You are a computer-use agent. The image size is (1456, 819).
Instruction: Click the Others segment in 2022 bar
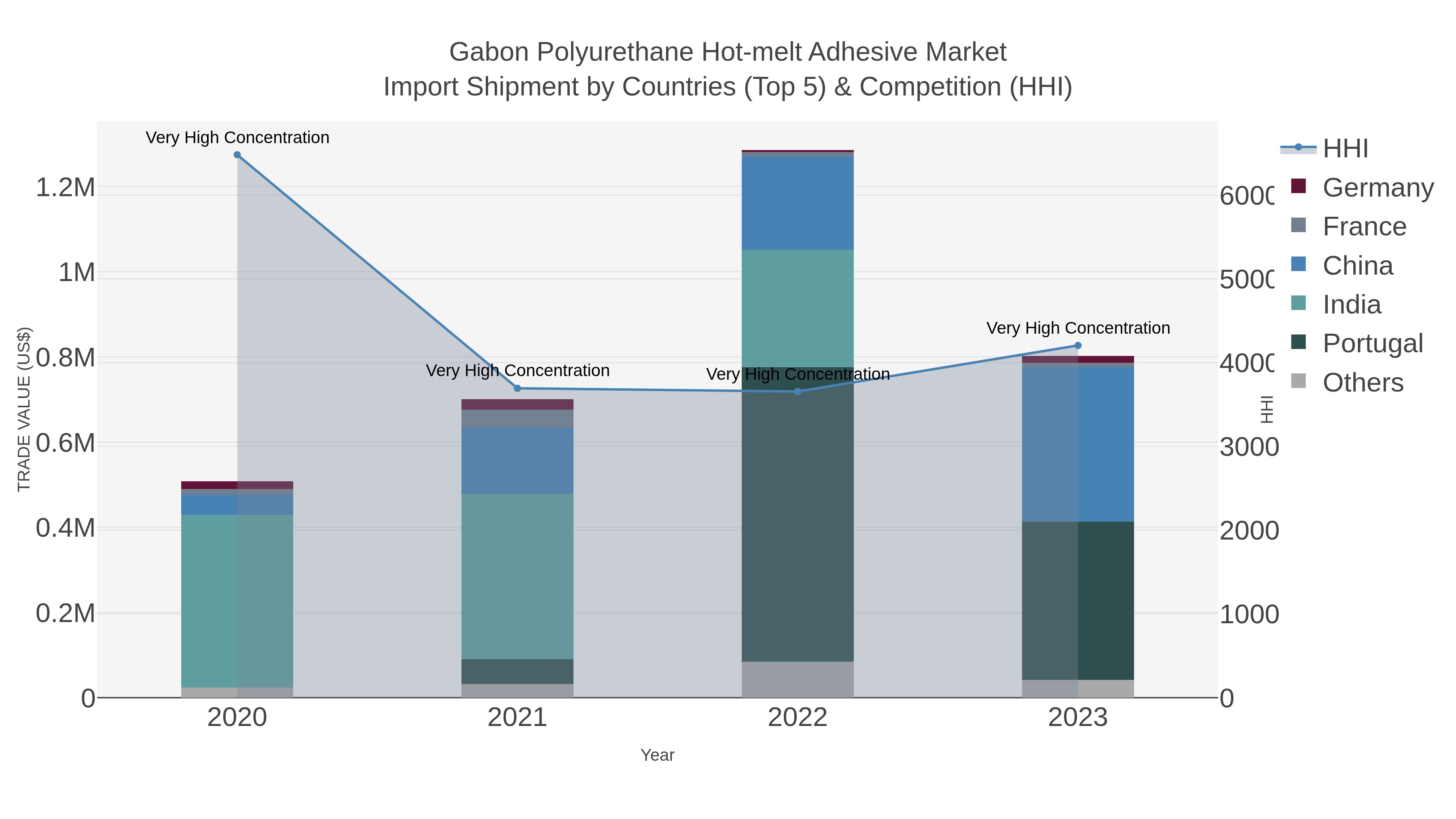tap(798, 679)
